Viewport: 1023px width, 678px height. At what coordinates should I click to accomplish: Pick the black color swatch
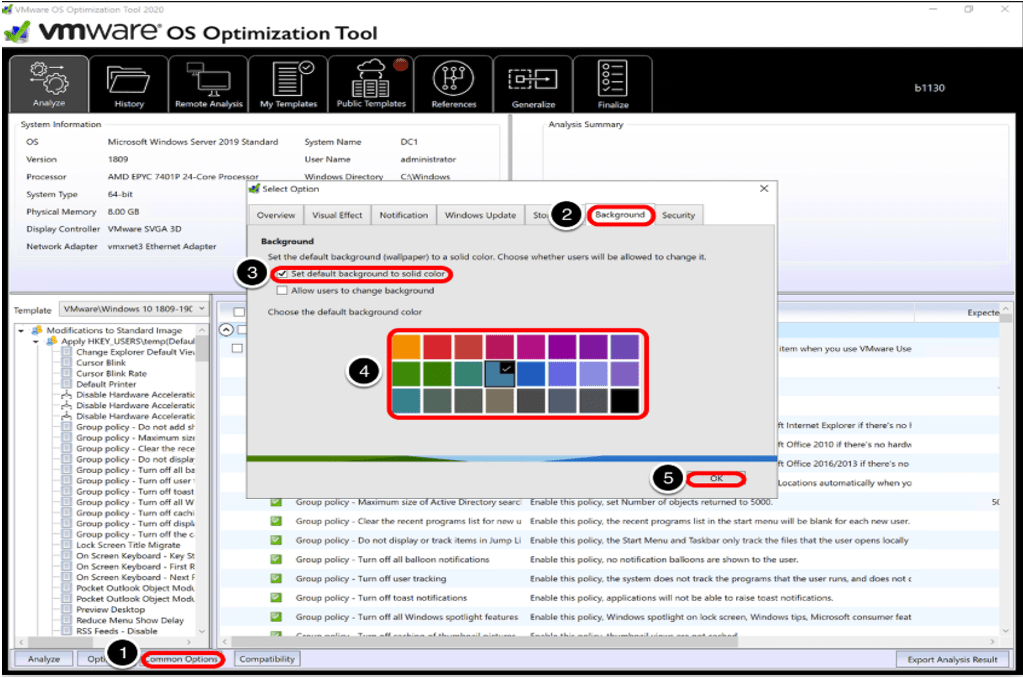click(x=624, y=400)
